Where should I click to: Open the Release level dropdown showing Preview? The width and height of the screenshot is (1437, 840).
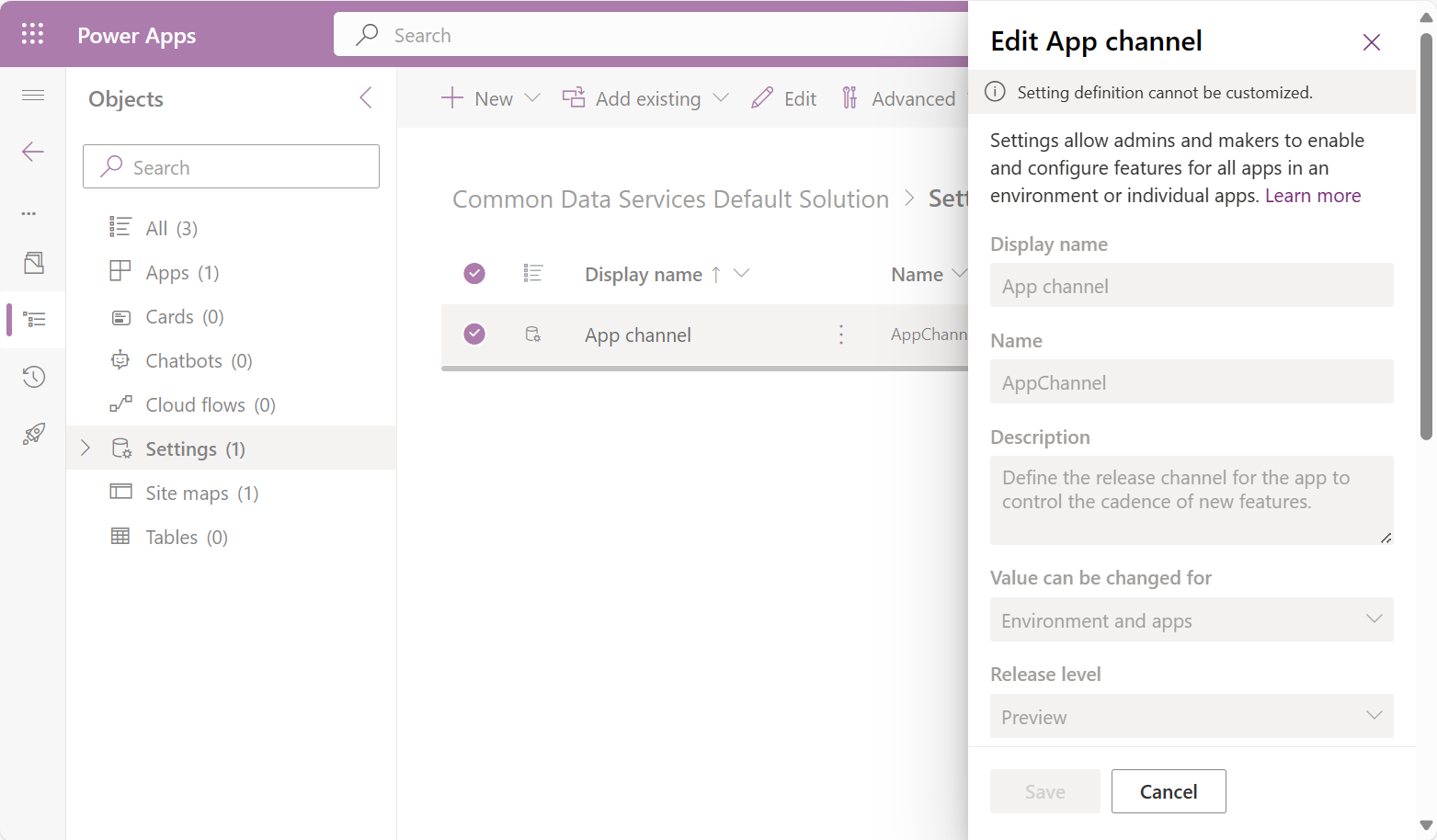[1374, 716]
